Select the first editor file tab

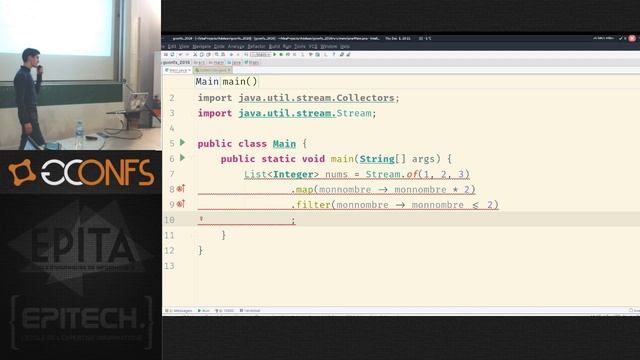pyautogui.click(x=178, y=70)
